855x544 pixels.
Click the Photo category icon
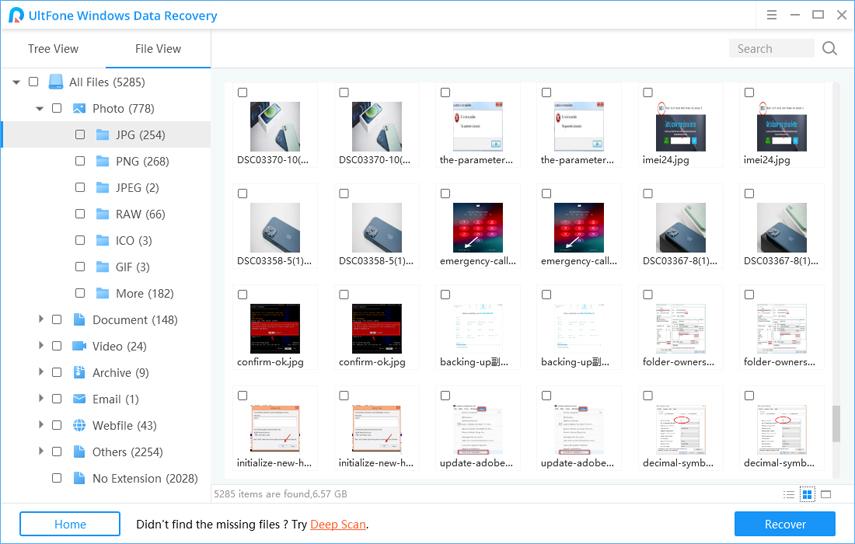point(79,108)
